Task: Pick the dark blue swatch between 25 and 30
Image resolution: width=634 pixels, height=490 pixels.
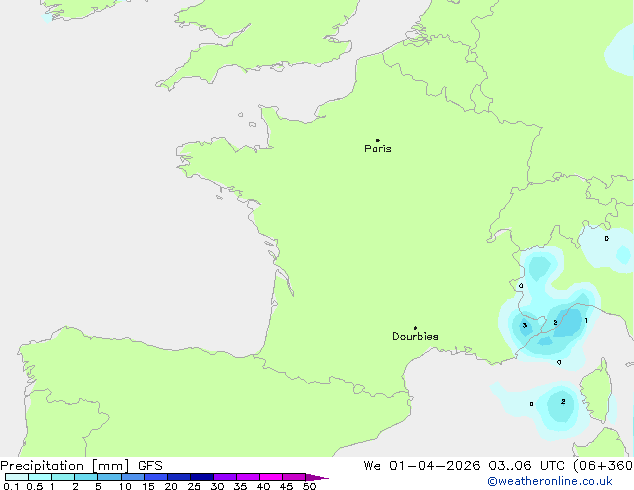Action: (x=202, y=477)
